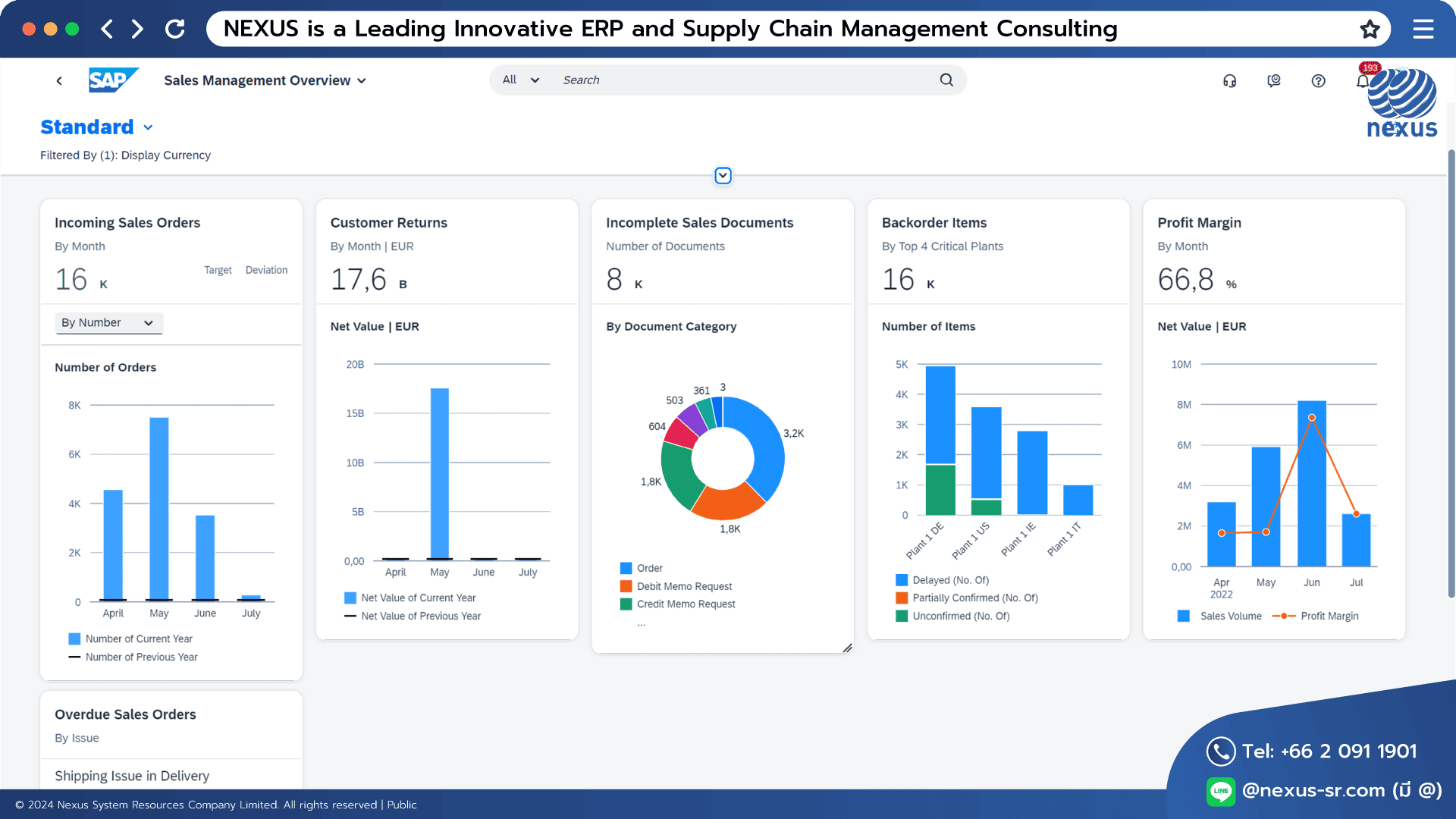Open the All search scope dropdown
Image resolution: width=1456 pixels, height=819 pixels.
click(520, 80)
